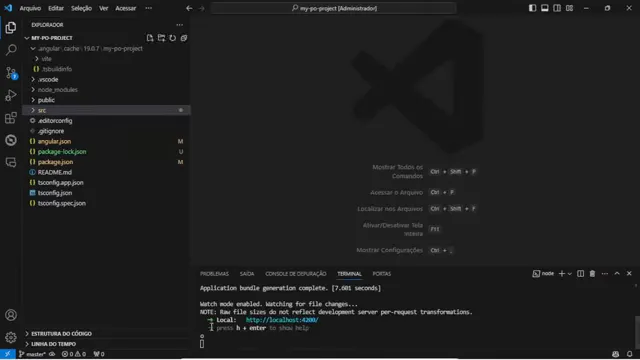Switch to TERMINAL panel tab
This screenshot has width=640, height=360.
(349, 273)
